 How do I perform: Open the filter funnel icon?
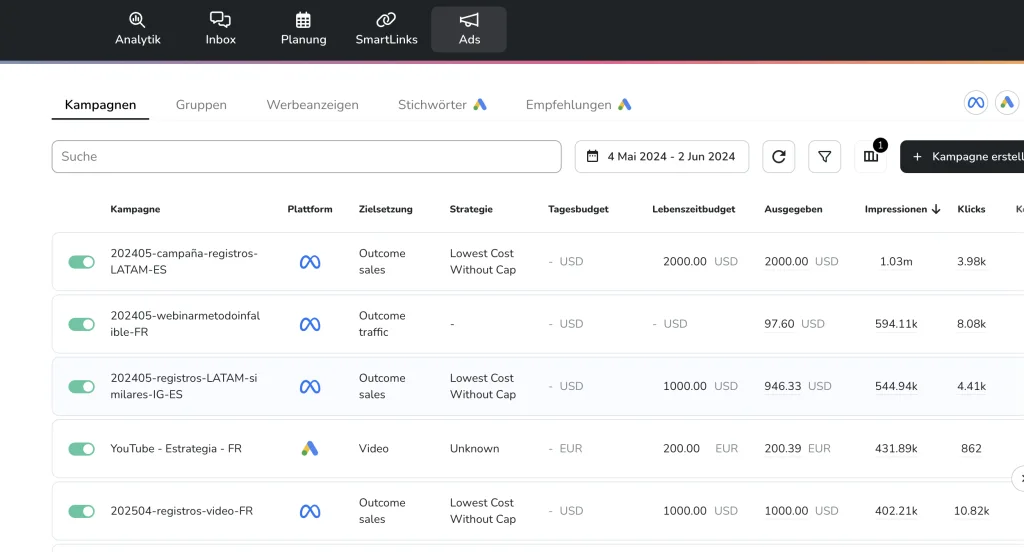[824, 157]
